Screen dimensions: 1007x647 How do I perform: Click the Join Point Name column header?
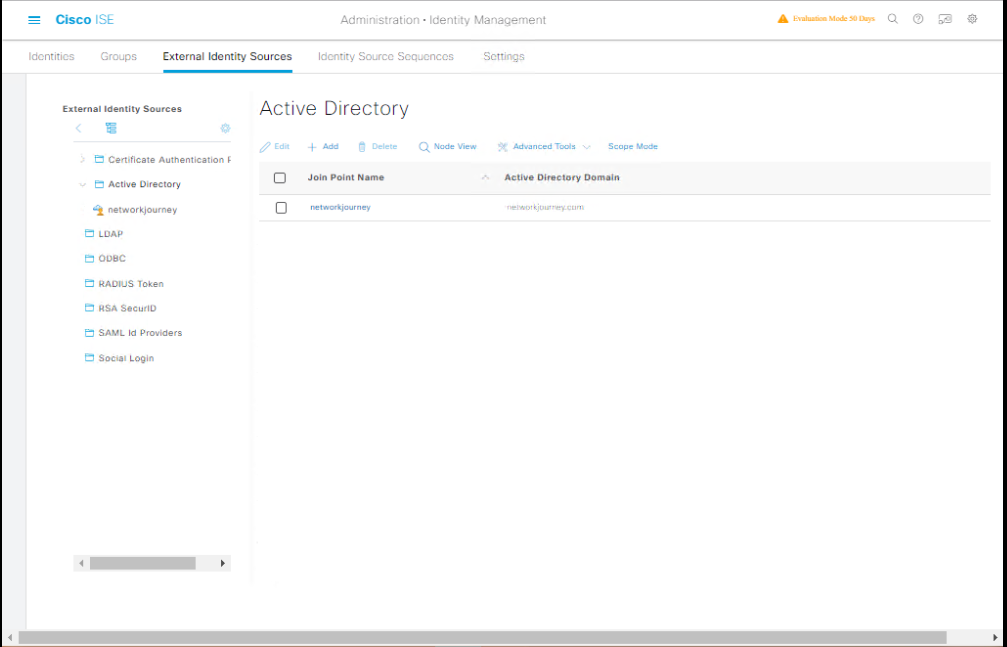click(x=346, y=177)
